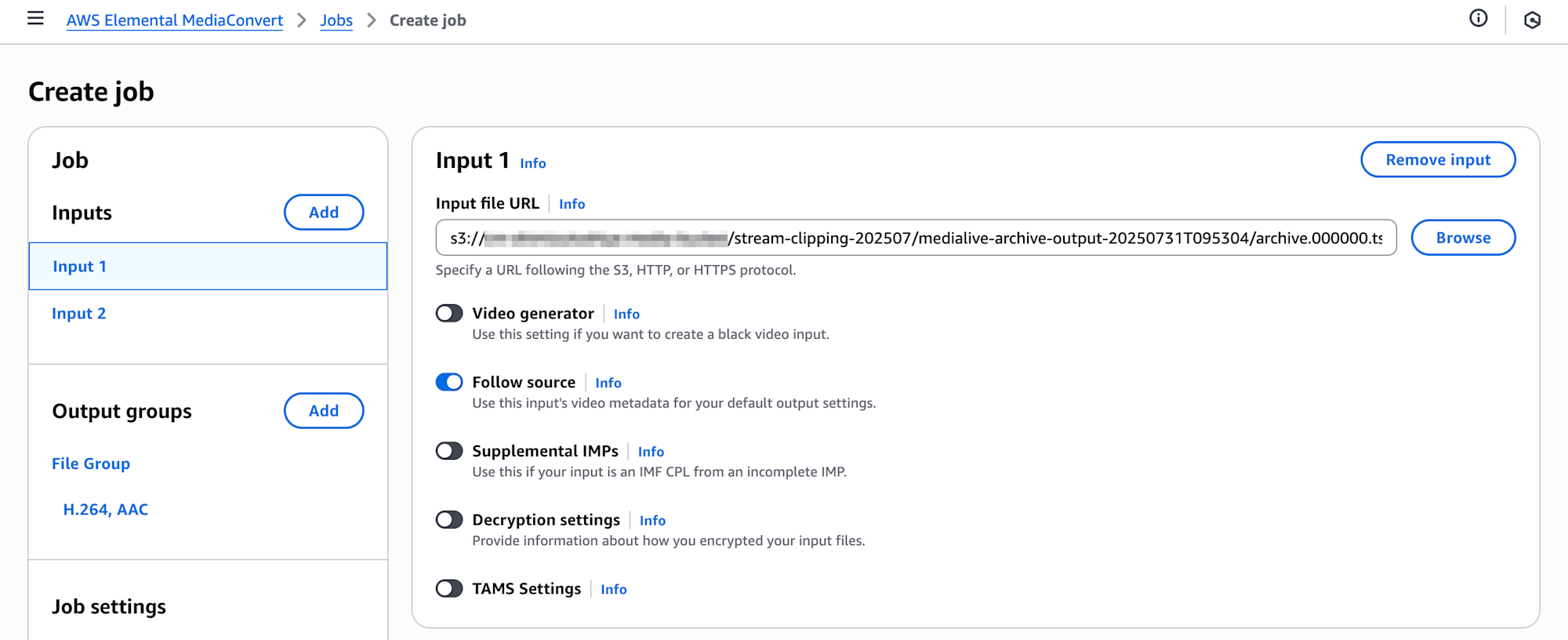This screenshot has width=1568, height=640.
Task: Enable the Decryption settings toggle
Action: point(449,520)
